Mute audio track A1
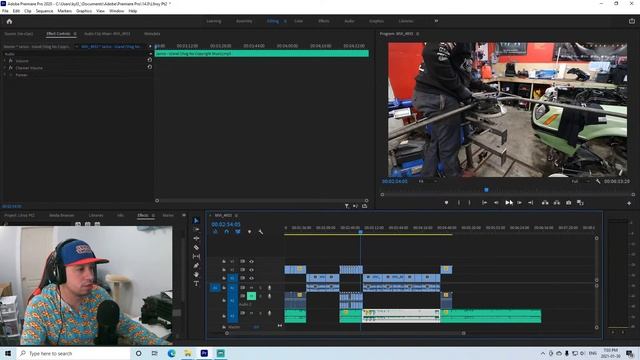The image size is (640, 360). [251, 288]
